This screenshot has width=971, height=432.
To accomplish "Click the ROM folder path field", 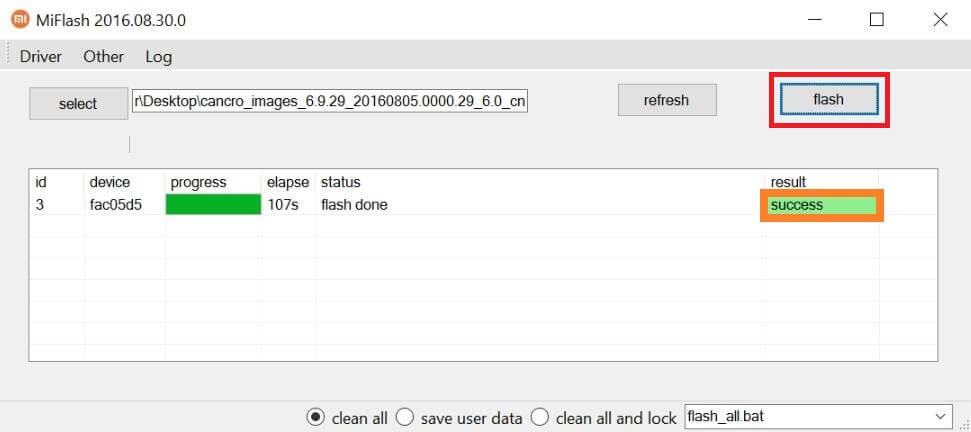I will click(330, 102).
